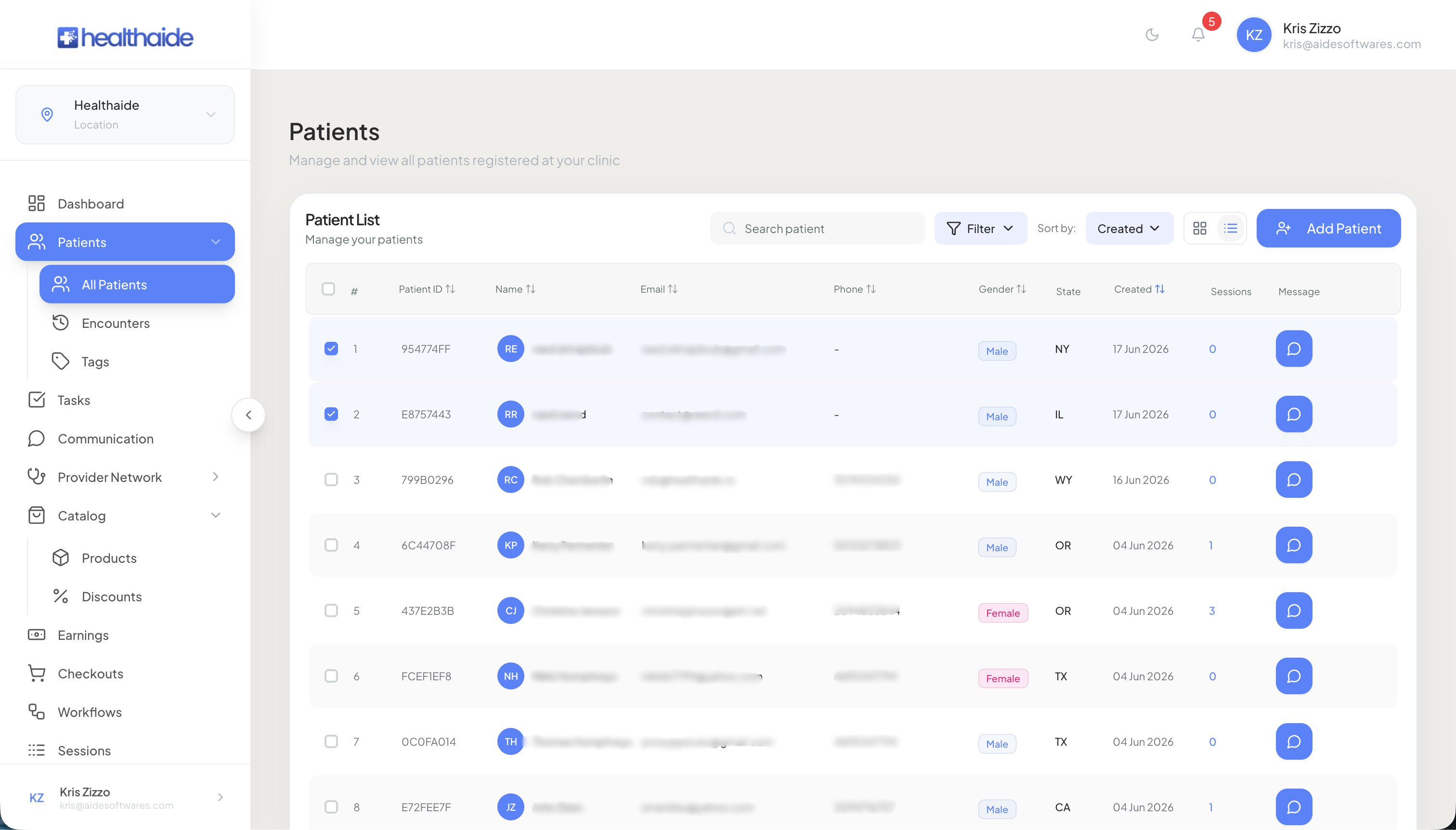The width and height of the screenshot is (1456, 830).
Task: Sort by Gender column arrows
Action: pyautogui.click(x=1021, y=289)
